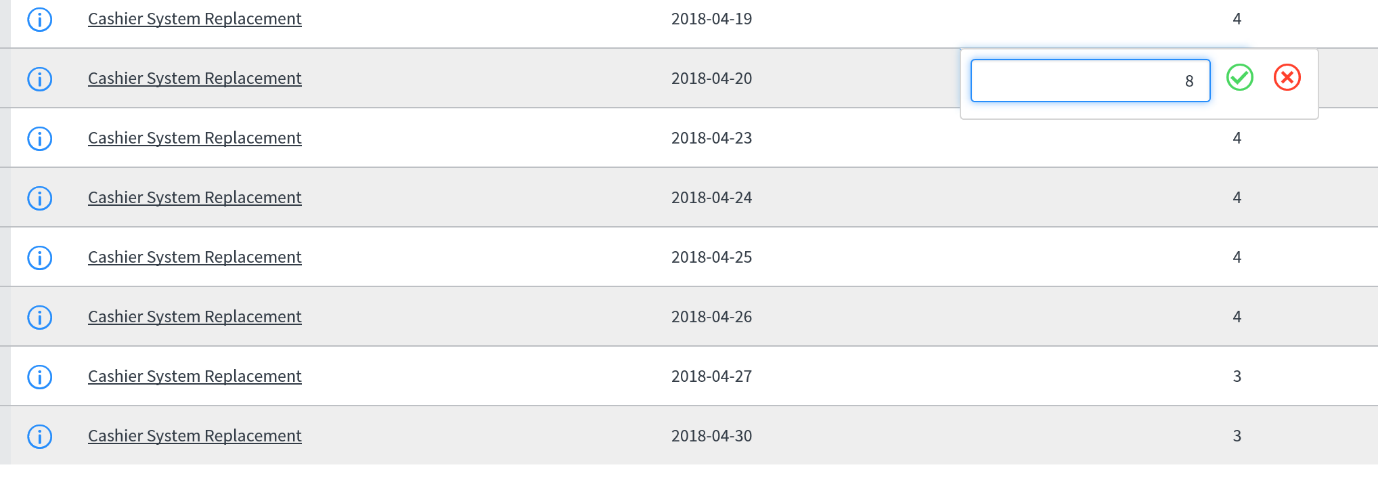The image size is (1378, 478).
Task: Edit the hours value 3 on 2018-04-27
Action: pos(1237,377)
